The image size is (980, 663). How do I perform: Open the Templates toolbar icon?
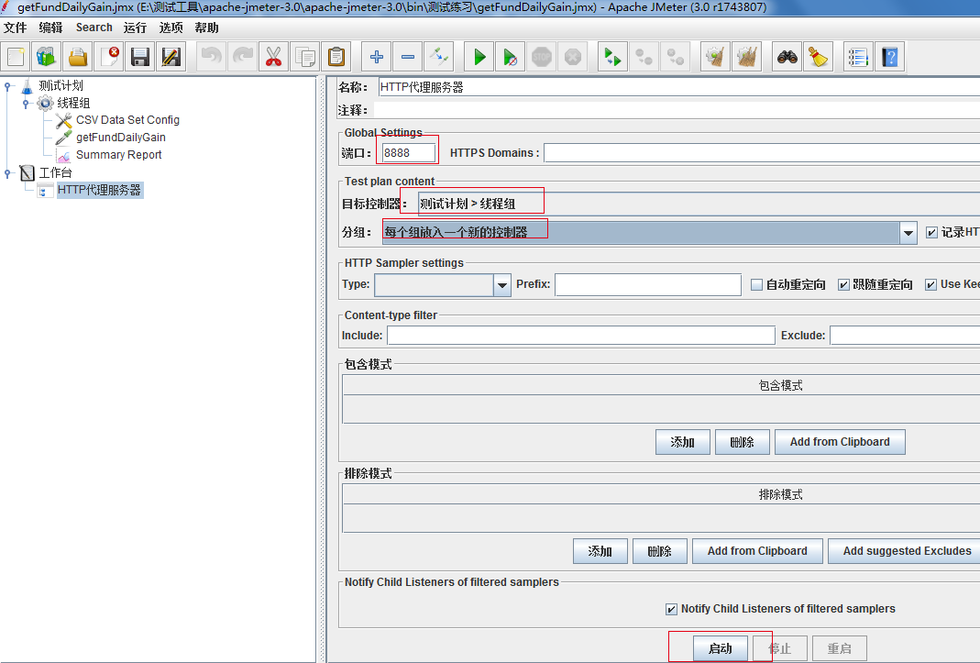(x=46, y=57)
